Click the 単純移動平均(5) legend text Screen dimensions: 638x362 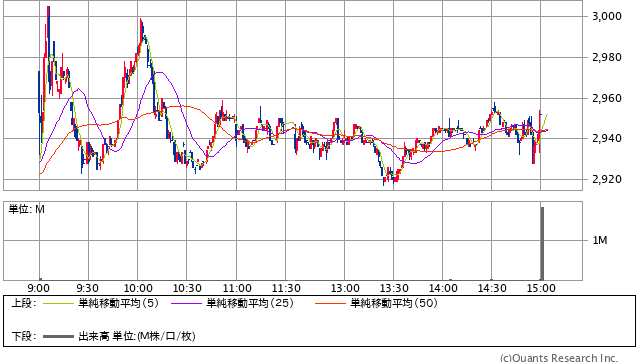(x=118, y=303)
